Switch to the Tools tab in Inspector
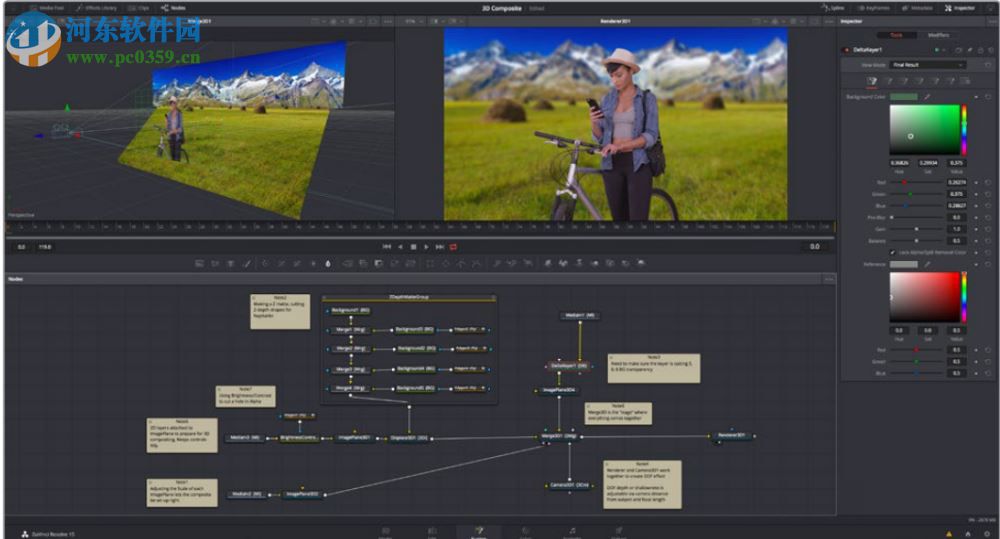Viewport: 1000px width, 539px height. click(x=896, y=35)
